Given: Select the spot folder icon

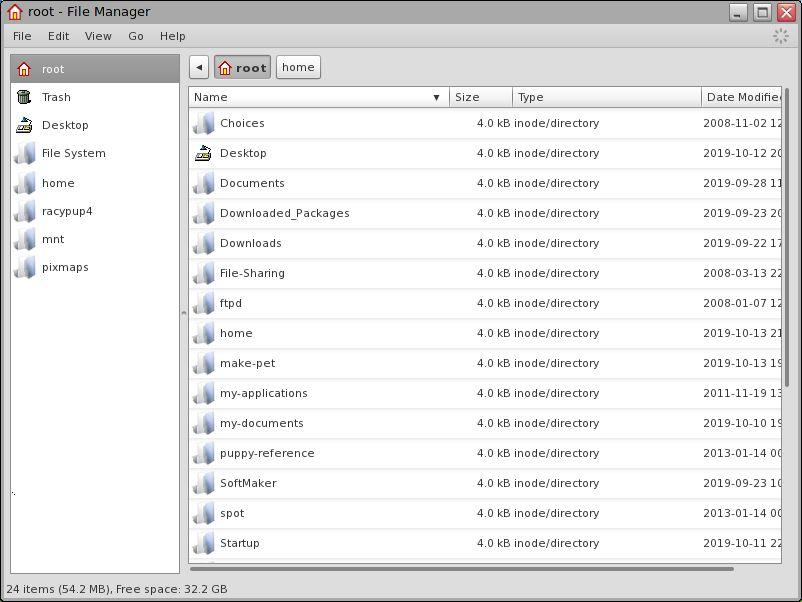Looking at the screenshot, I should (x=204, y=513).
